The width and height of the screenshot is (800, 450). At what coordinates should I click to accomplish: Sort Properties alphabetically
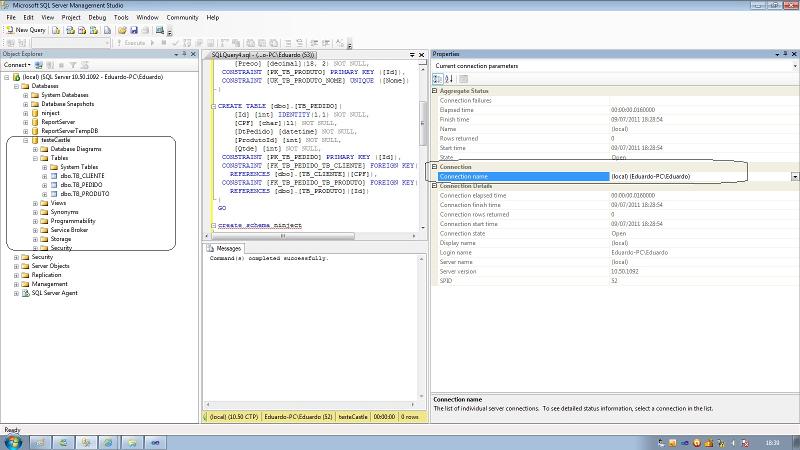coord(449,79)
